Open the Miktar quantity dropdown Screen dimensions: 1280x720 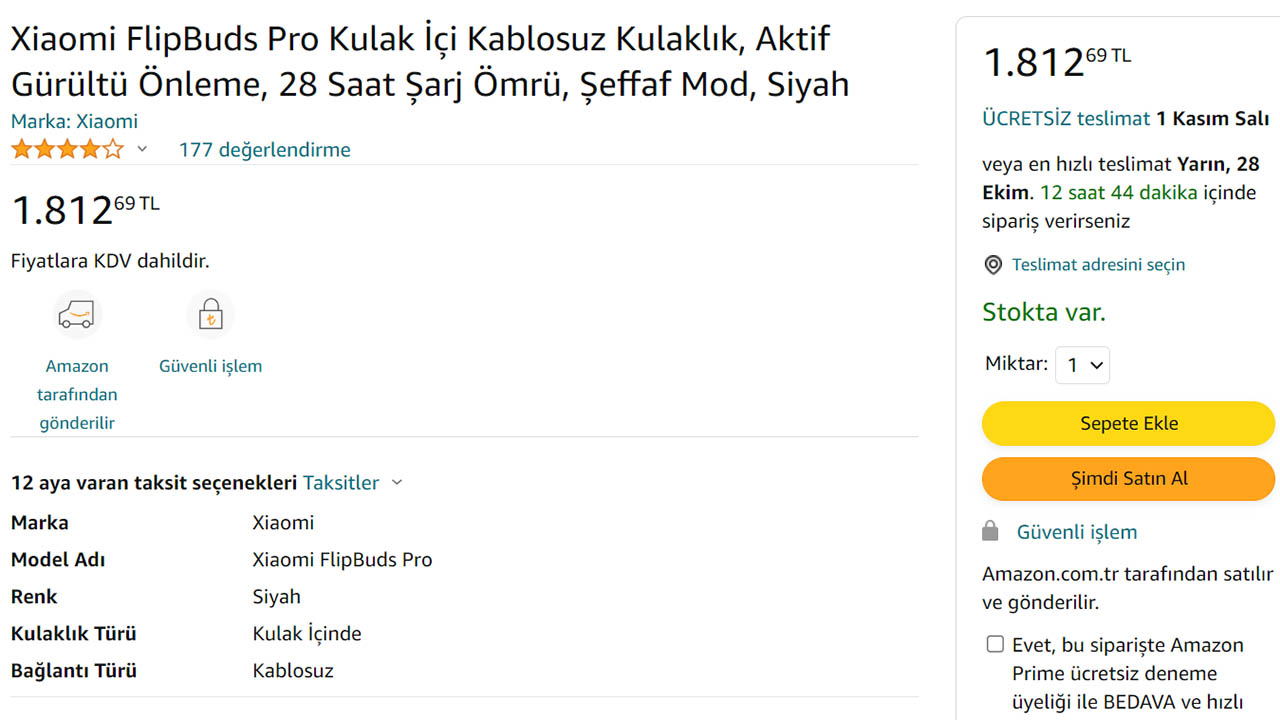coord(1083,365)
